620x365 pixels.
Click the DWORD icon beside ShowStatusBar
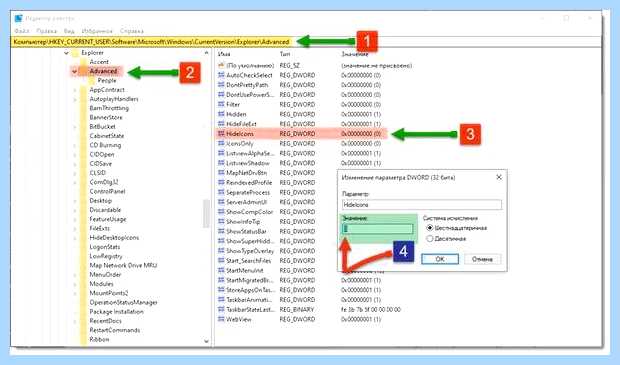point(221,231)
